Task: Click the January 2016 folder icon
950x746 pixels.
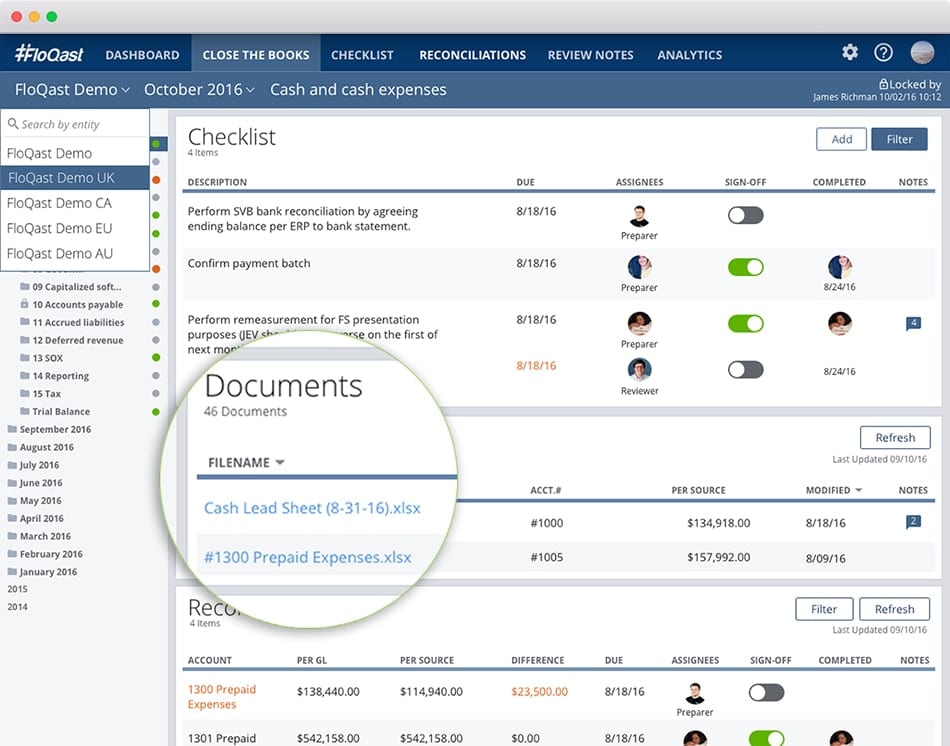Action: click(x=12, y=571)
